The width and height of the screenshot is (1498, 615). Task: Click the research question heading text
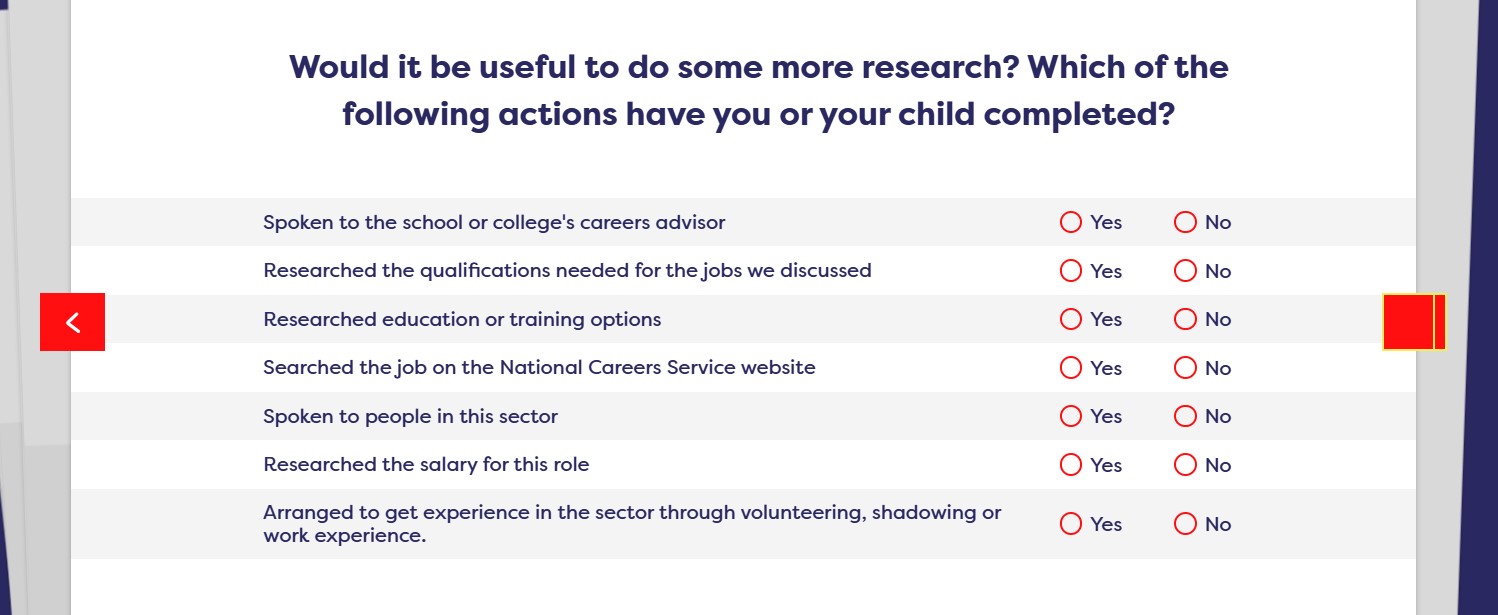point(758,90)
